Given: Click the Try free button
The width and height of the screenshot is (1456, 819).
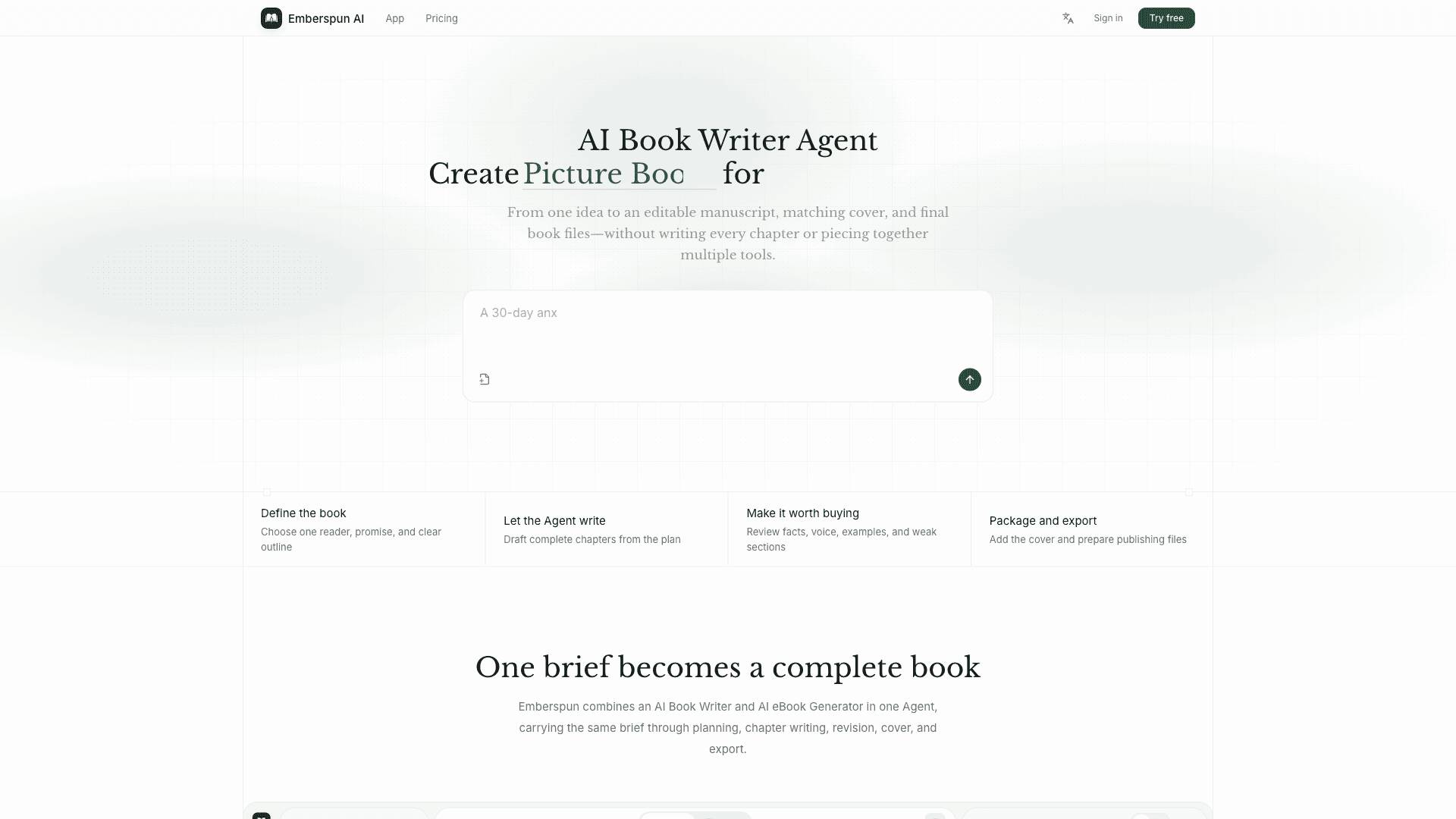Looking at the screenshot, I should click(1166, 18).
